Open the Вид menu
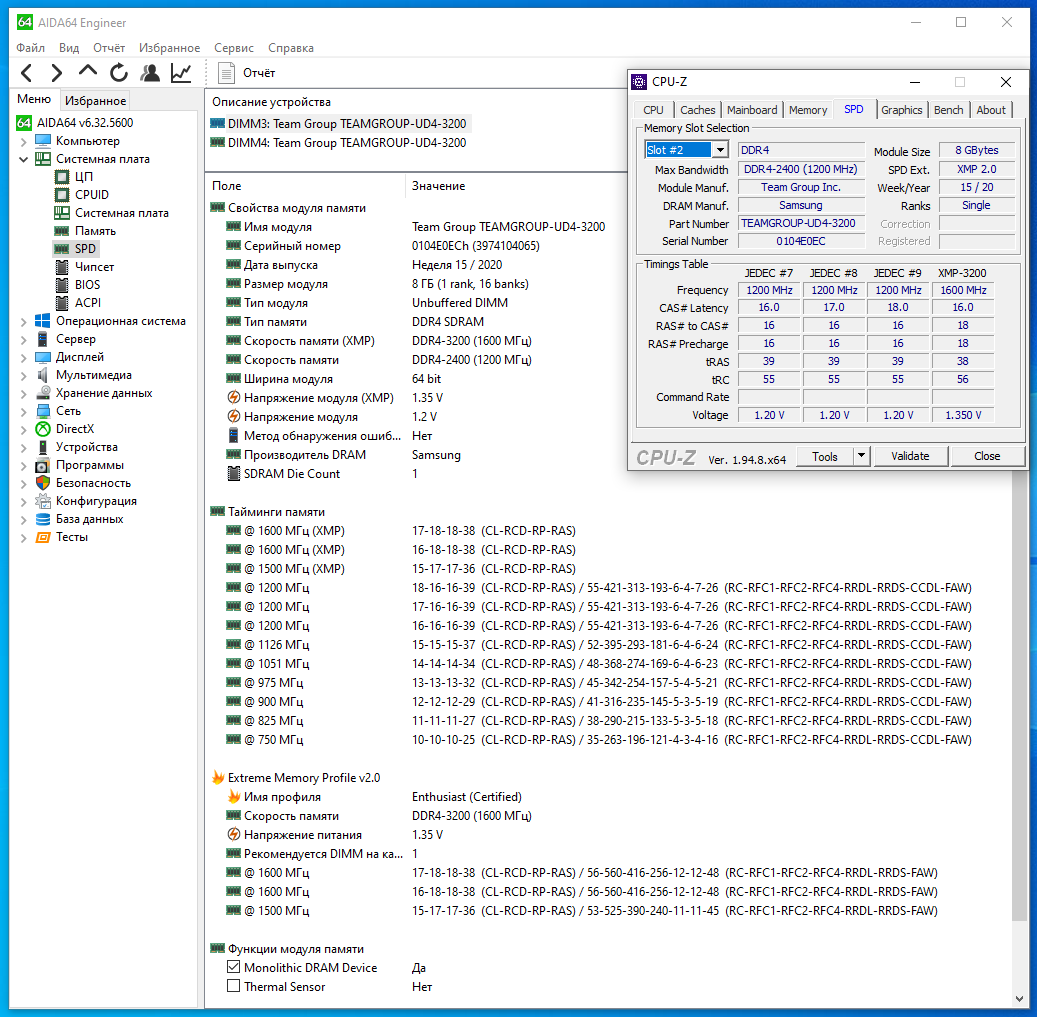The height and width of the screenshot is (1017, 1037). pyautogui.click(x=69, y=48)
